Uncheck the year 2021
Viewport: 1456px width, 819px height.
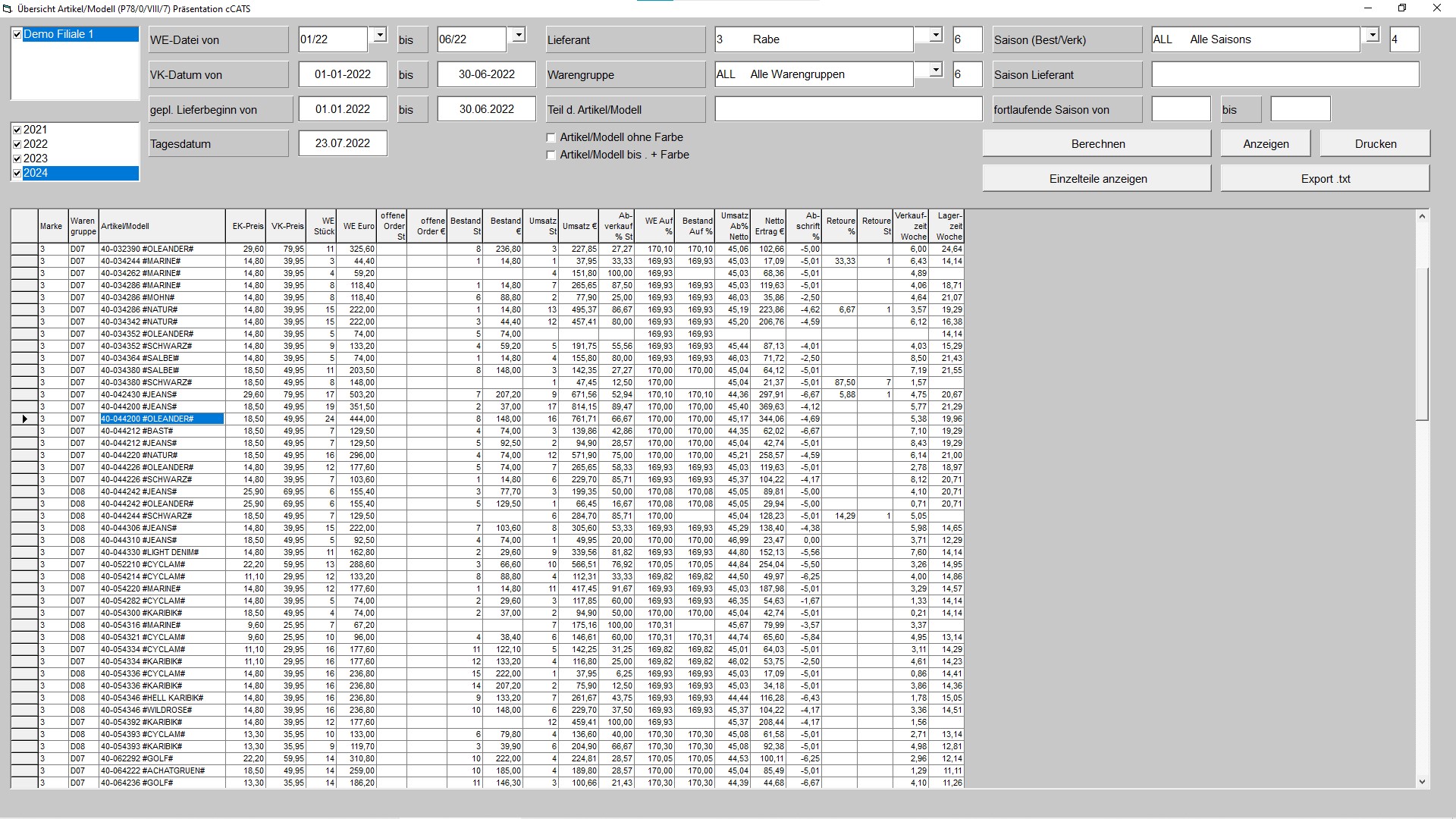point(17,129)
